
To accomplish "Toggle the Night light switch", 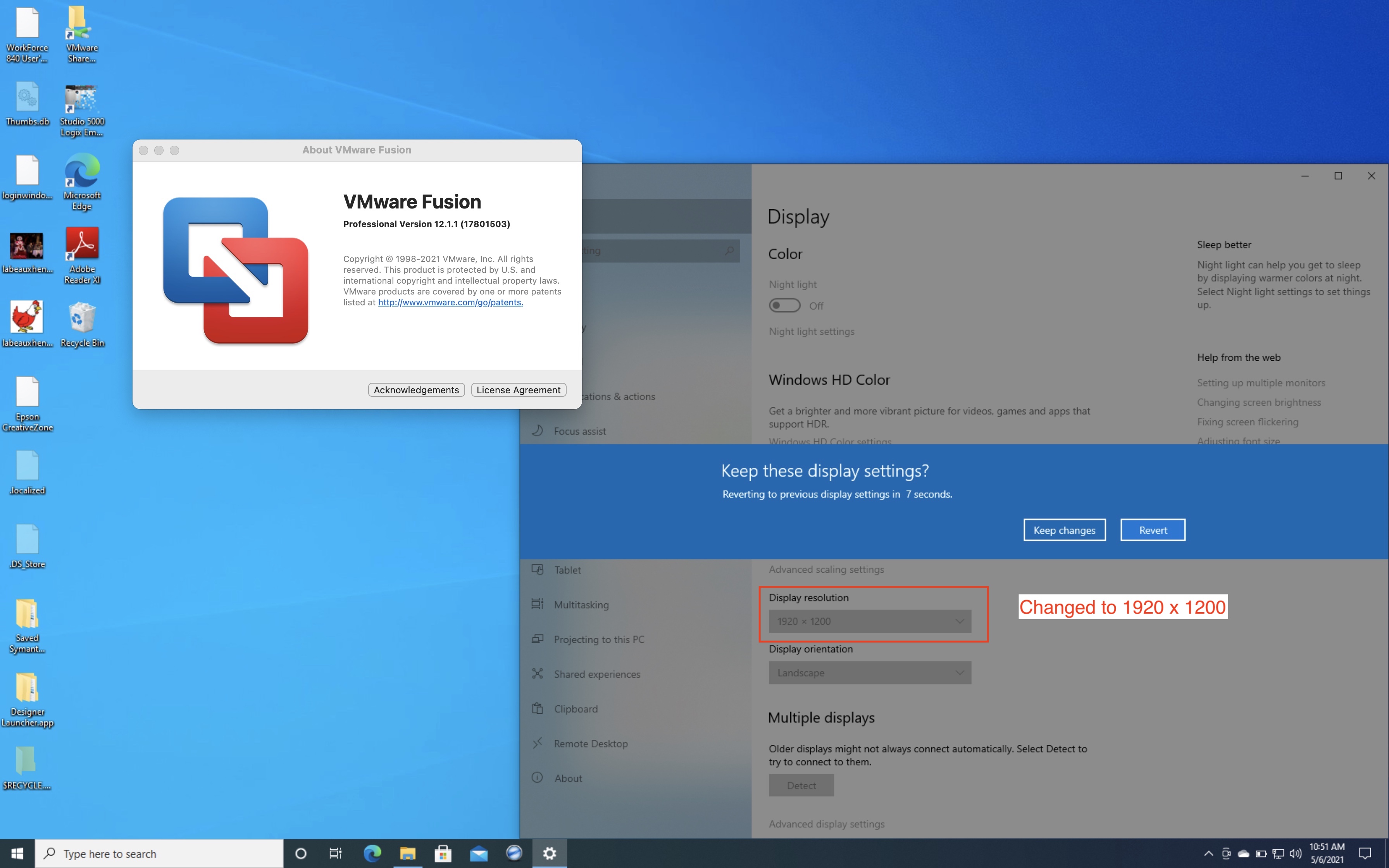I will click(x=784, y=305).
